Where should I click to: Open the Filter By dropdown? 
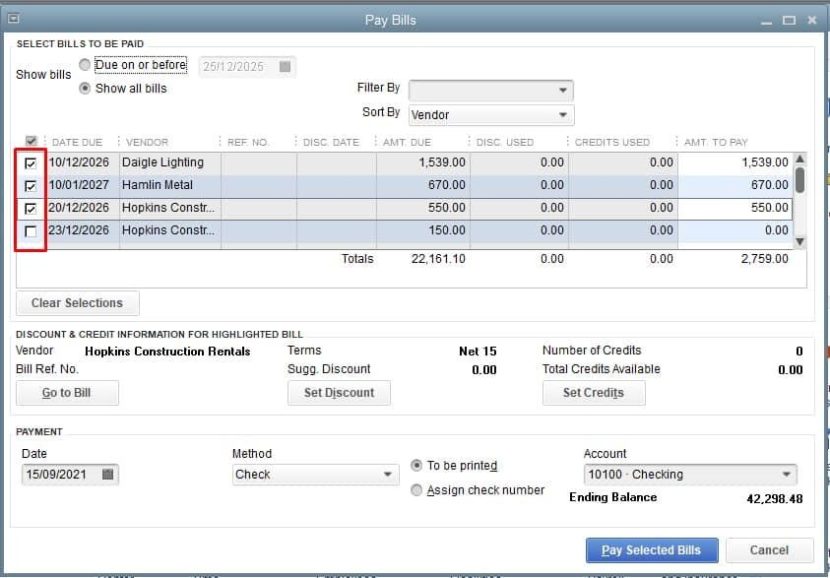[565, 89]
